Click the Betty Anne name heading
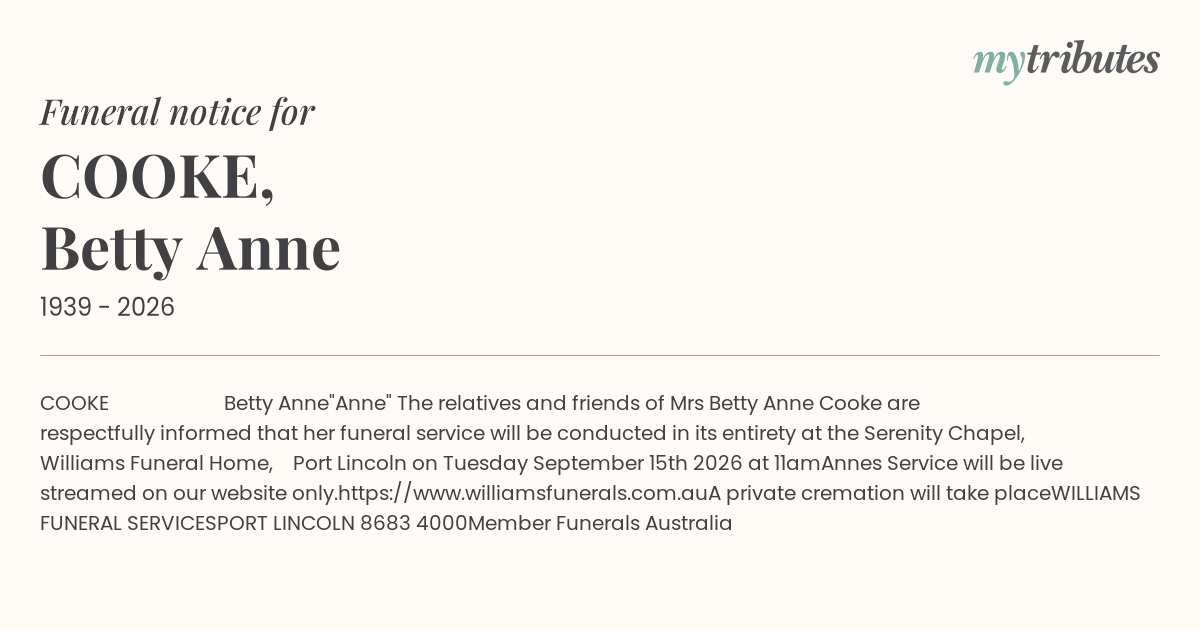Screen dimensions: 1200x630 [190, 248]
